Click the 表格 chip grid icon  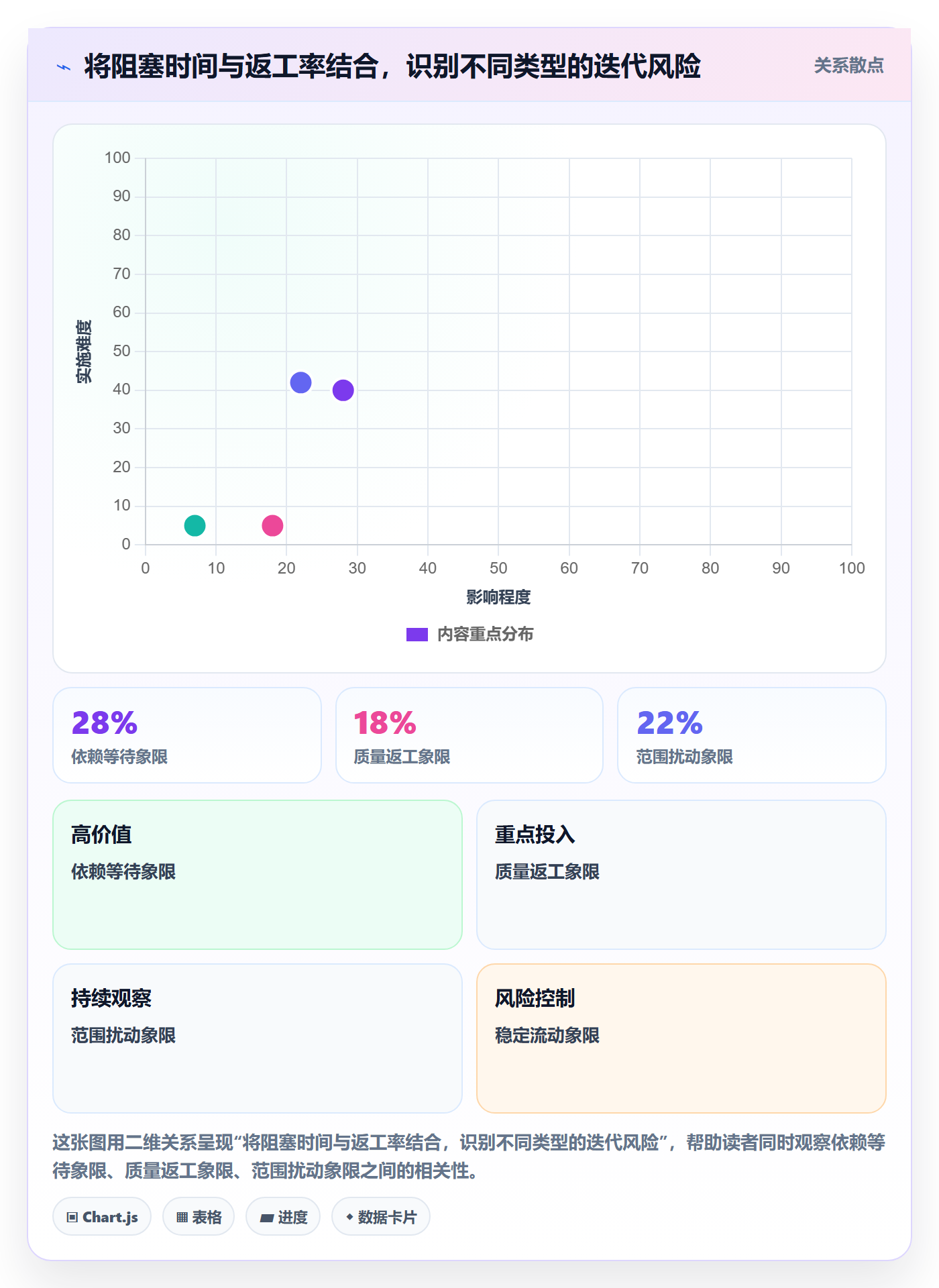click(182, 1218)
